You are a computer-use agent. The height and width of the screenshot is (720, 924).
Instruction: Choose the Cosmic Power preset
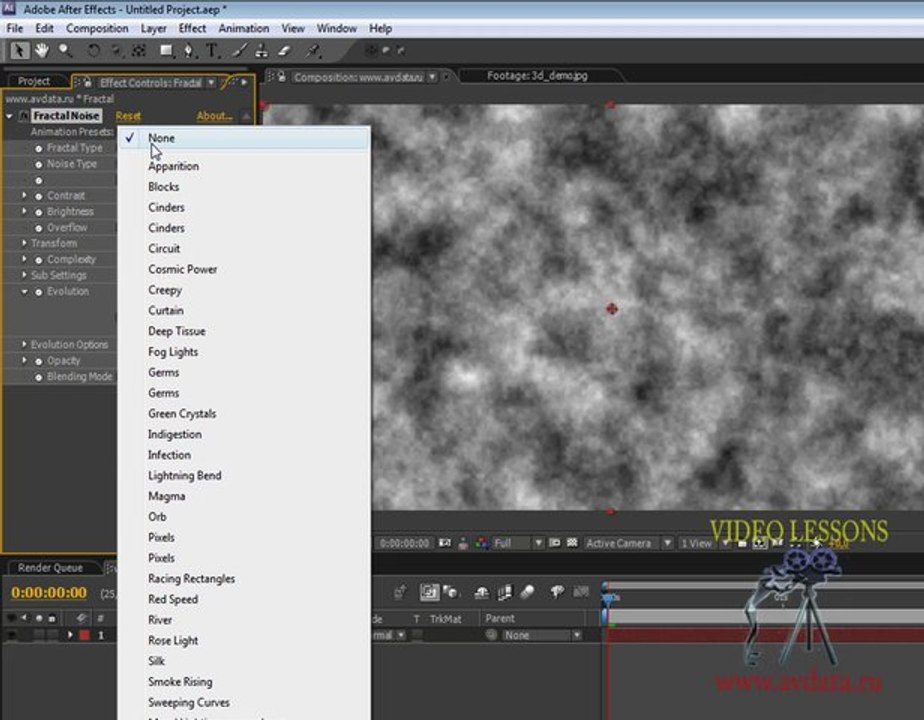point(183,269)
